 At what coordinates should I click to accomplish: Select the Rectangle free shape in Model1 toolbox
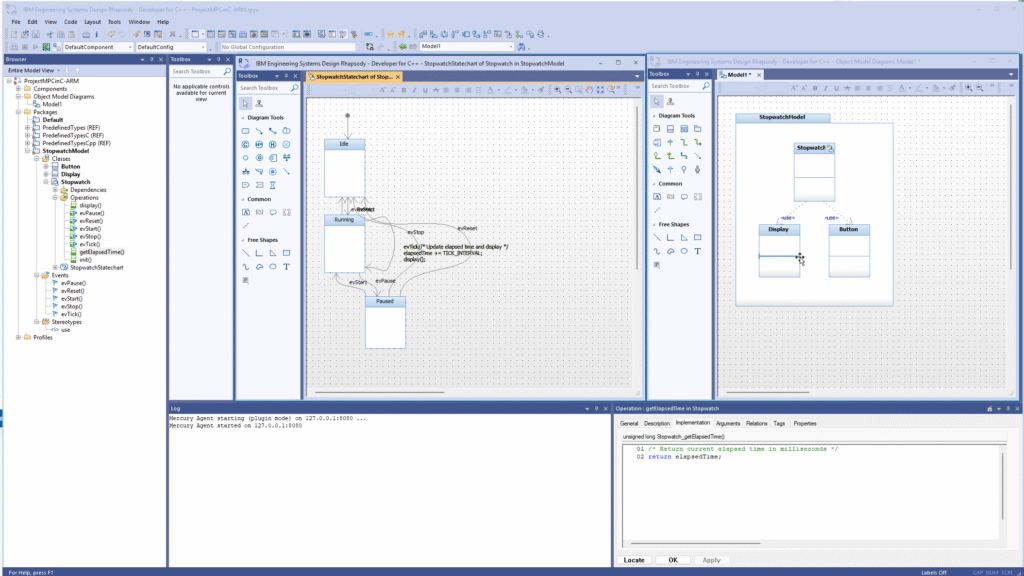pyautogui.click(x=697, y=238)
